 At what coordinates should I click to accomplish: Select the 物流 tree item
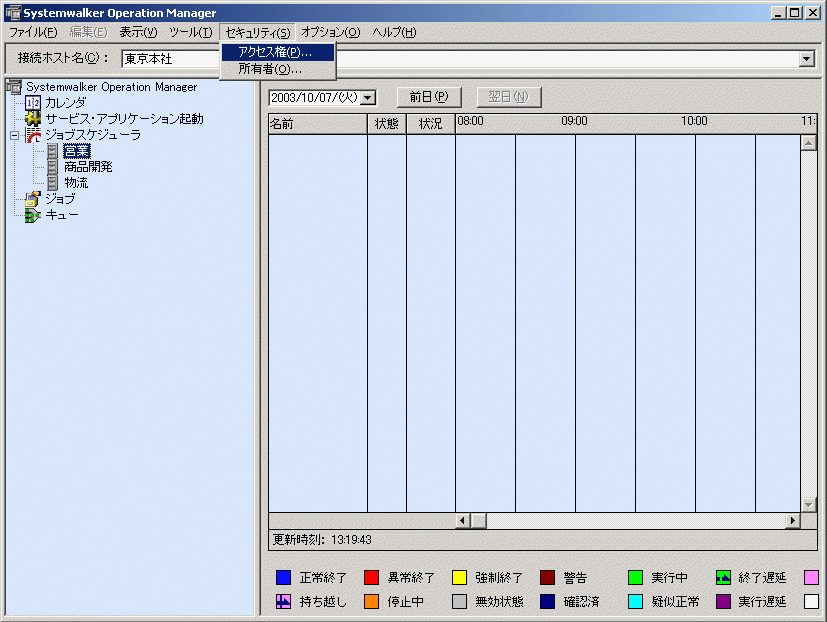76,183
